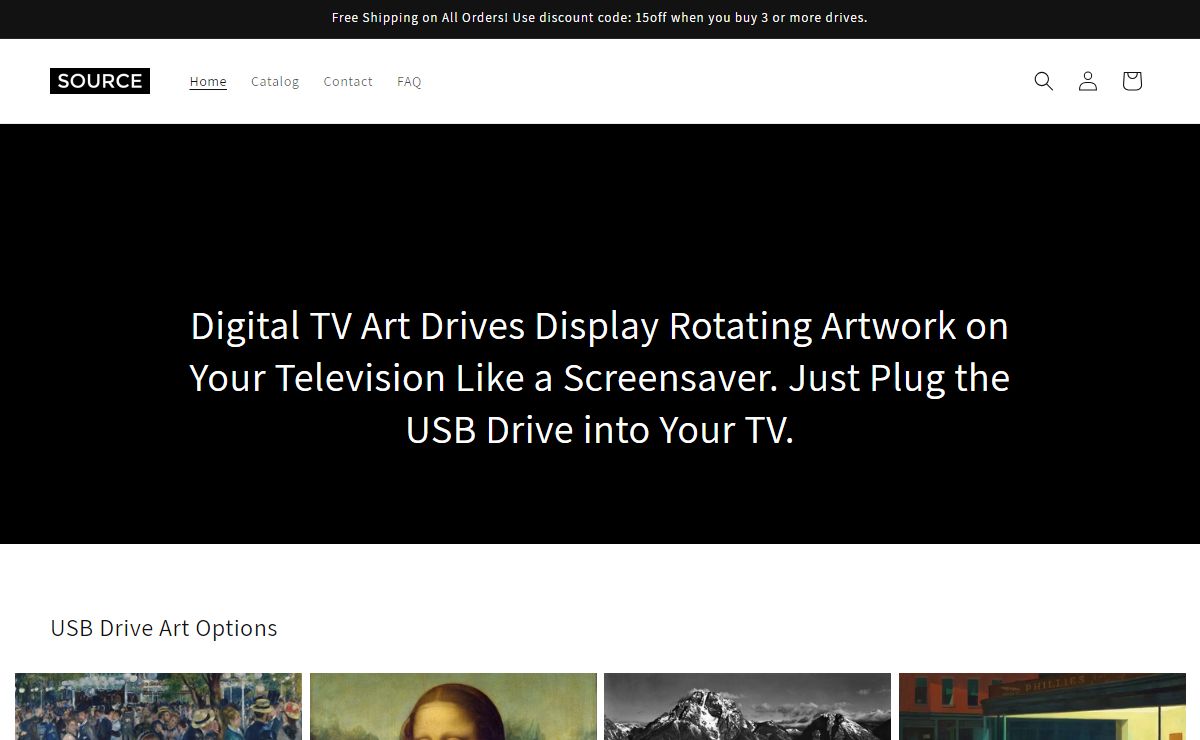This screenshot has width=1200, height=740.
Task: Open the Catalog menu item
Action: click(x=275, y=82)
